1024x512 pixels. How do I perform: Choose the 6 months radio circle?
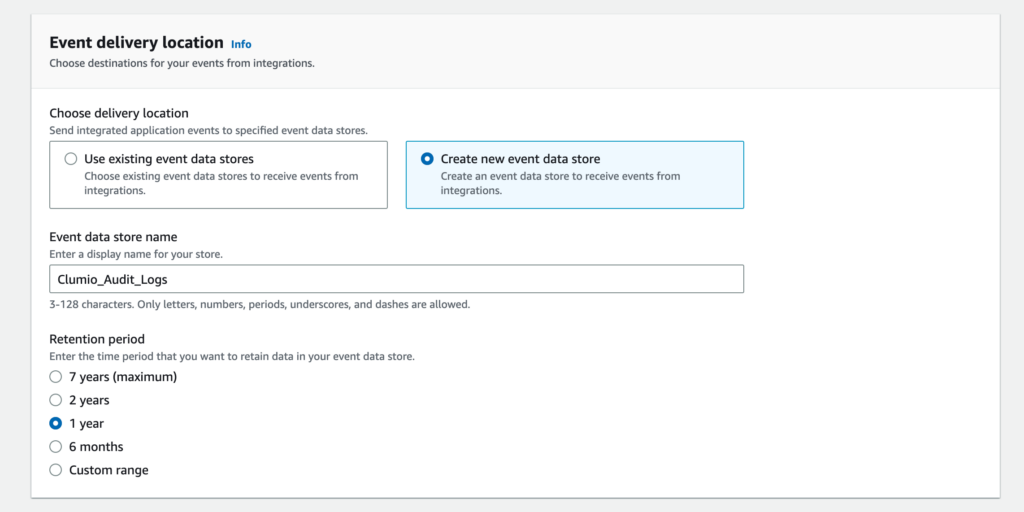[56, 447]
